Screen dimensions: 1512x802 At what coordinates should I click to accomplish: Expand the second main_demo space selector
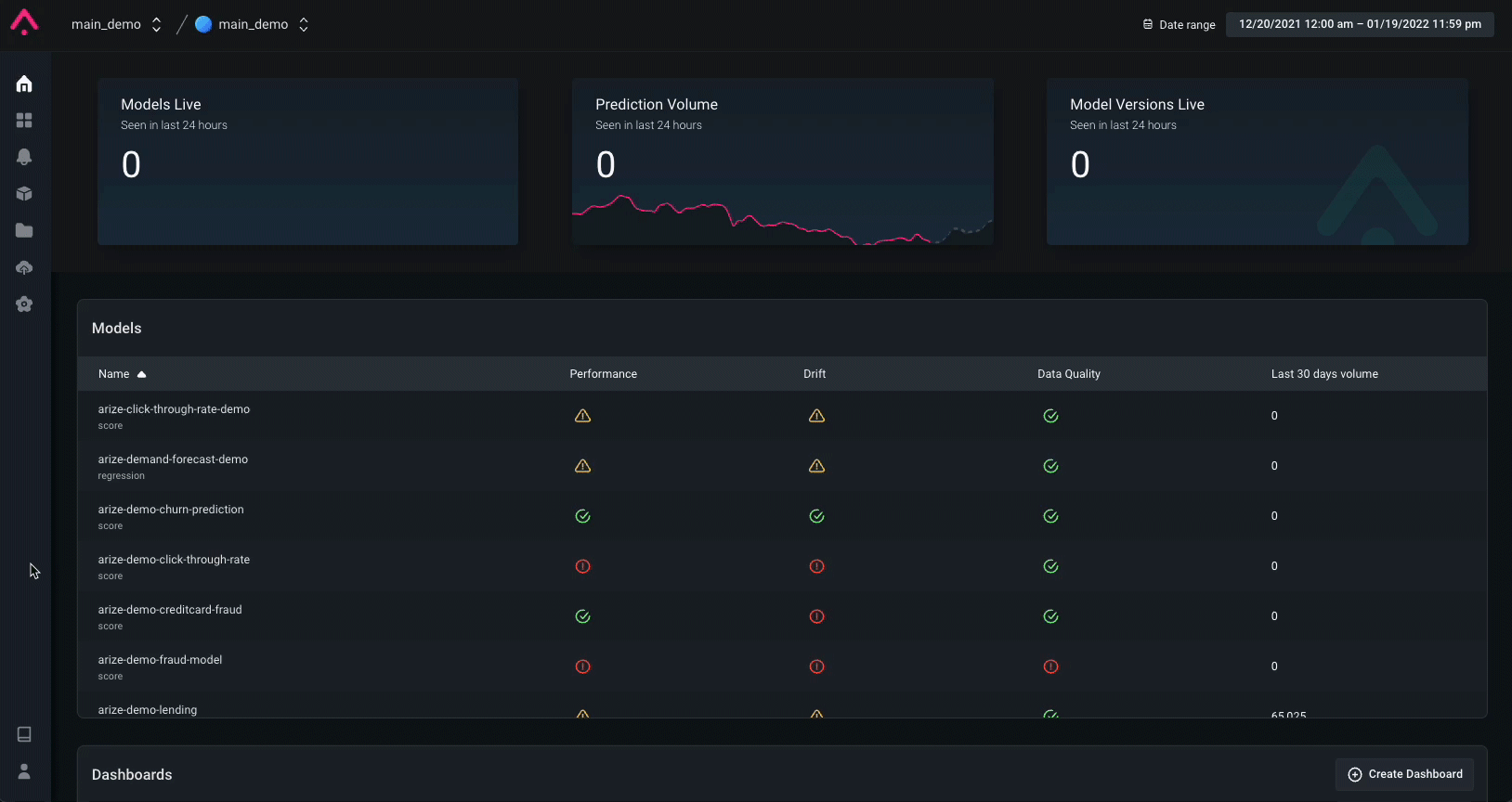(x=253, y=24)
